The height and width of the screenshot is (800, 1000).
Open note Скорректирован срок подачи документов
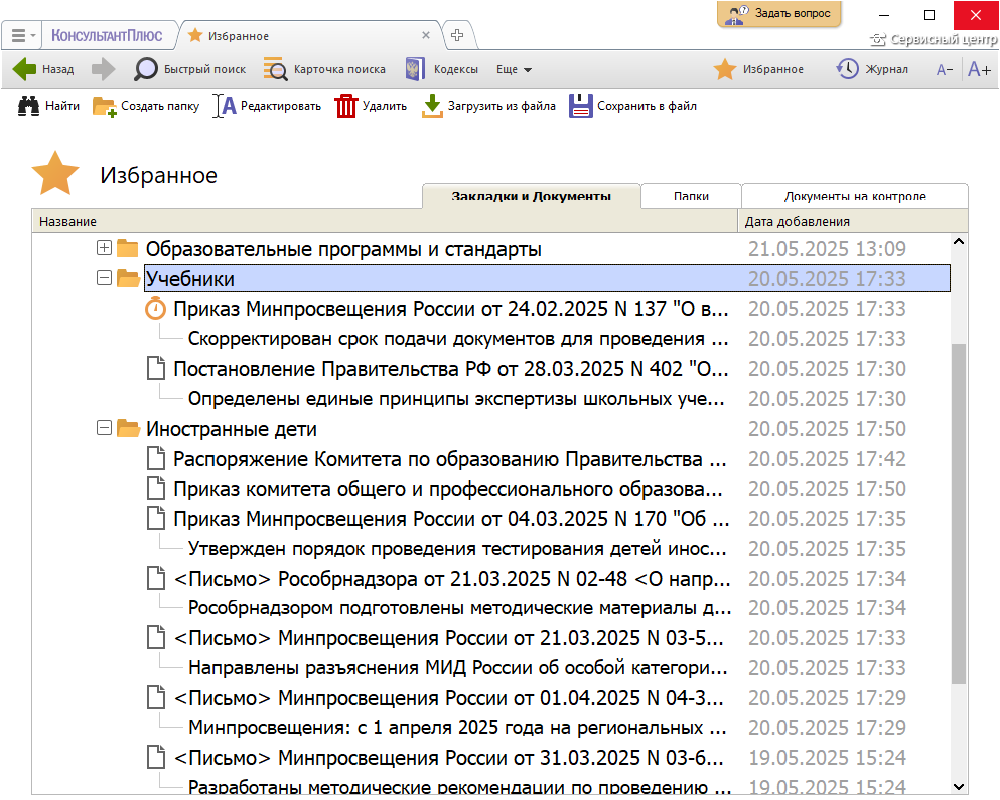[457, 339]
